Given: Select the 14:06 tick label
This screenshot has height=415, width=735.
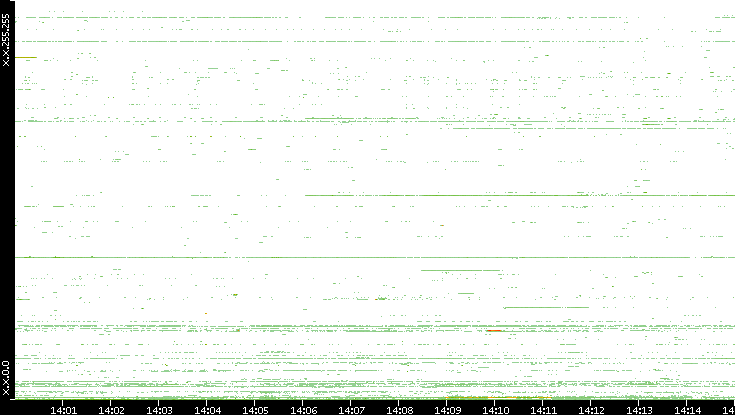Looking at the screenshot, I should [x=304, y=410].
